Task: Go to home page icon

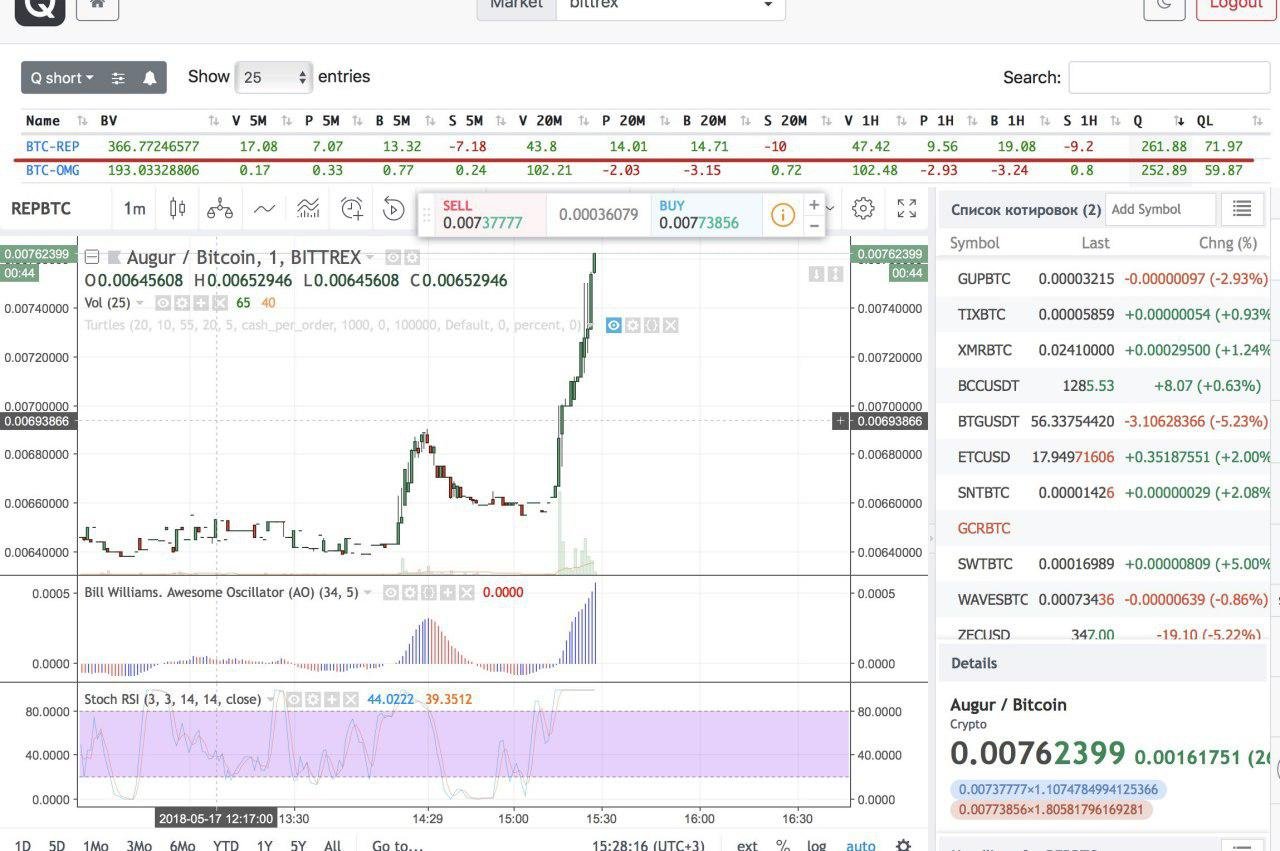Action: pyautogui.click(x=97, y=4)
